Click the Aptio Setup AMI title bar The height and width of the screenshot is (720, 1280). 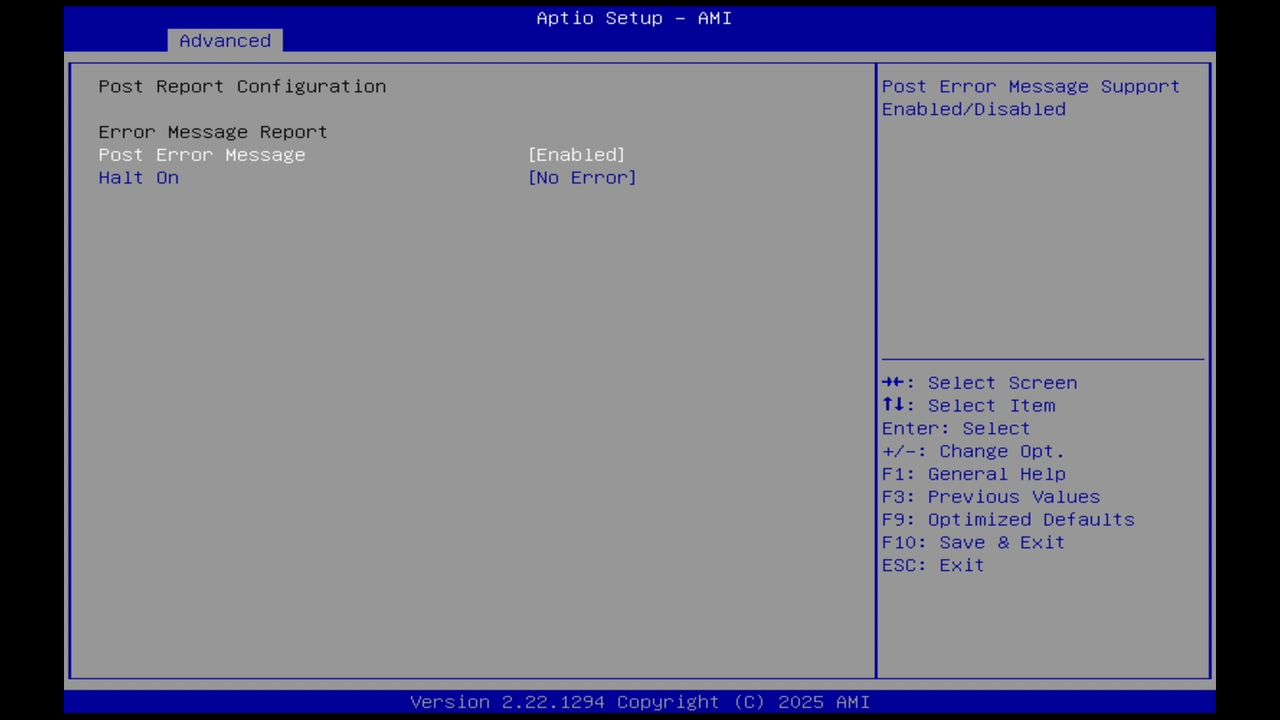(634, 18)
